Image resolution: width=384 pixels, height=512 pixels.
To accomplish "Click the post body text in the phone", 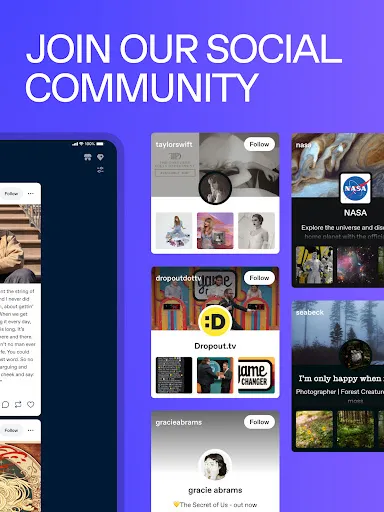I will (x=17, y=337).
